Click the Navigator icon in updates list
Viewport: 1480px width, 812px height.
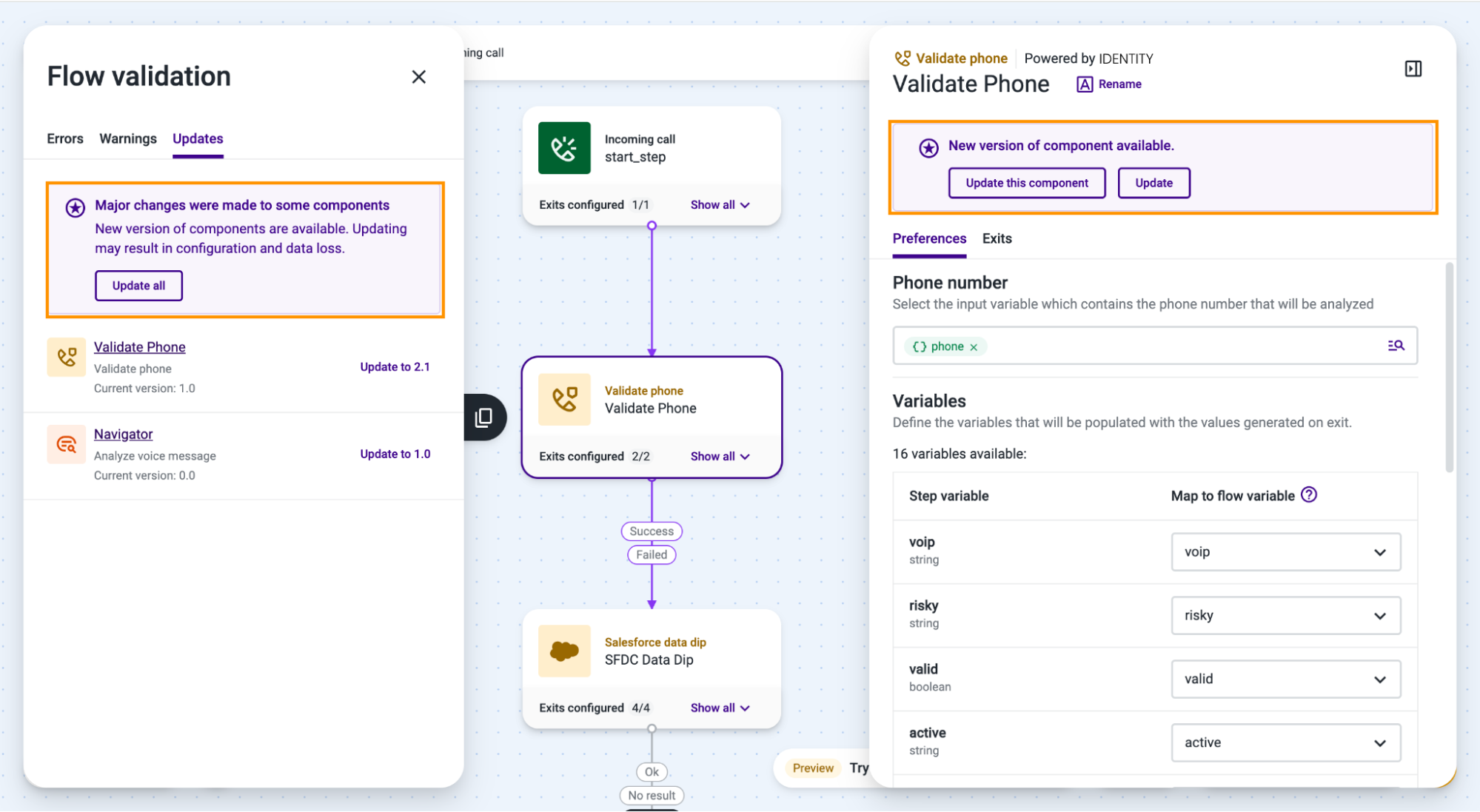67,444
